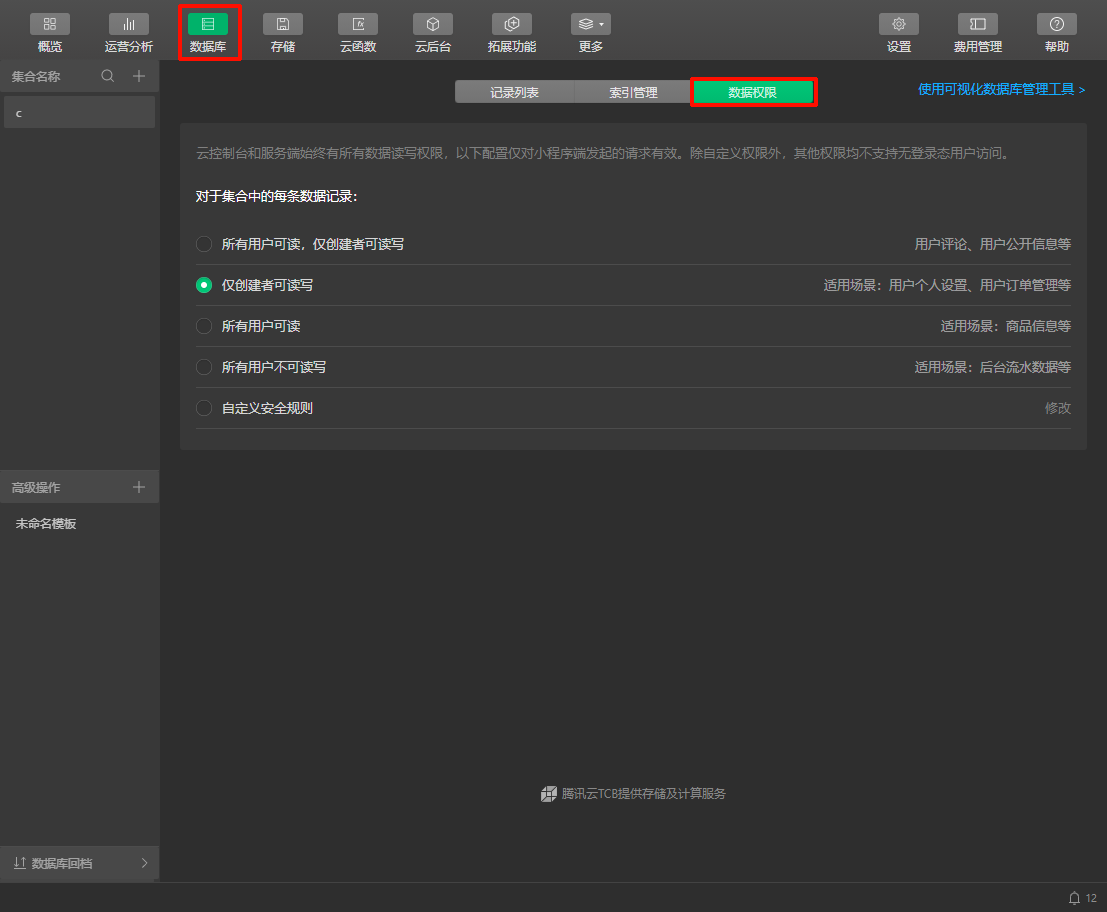Open the 云后台 cloud console icon
The height and width of the screenshot is (912, 1107).
coord(433,24)
